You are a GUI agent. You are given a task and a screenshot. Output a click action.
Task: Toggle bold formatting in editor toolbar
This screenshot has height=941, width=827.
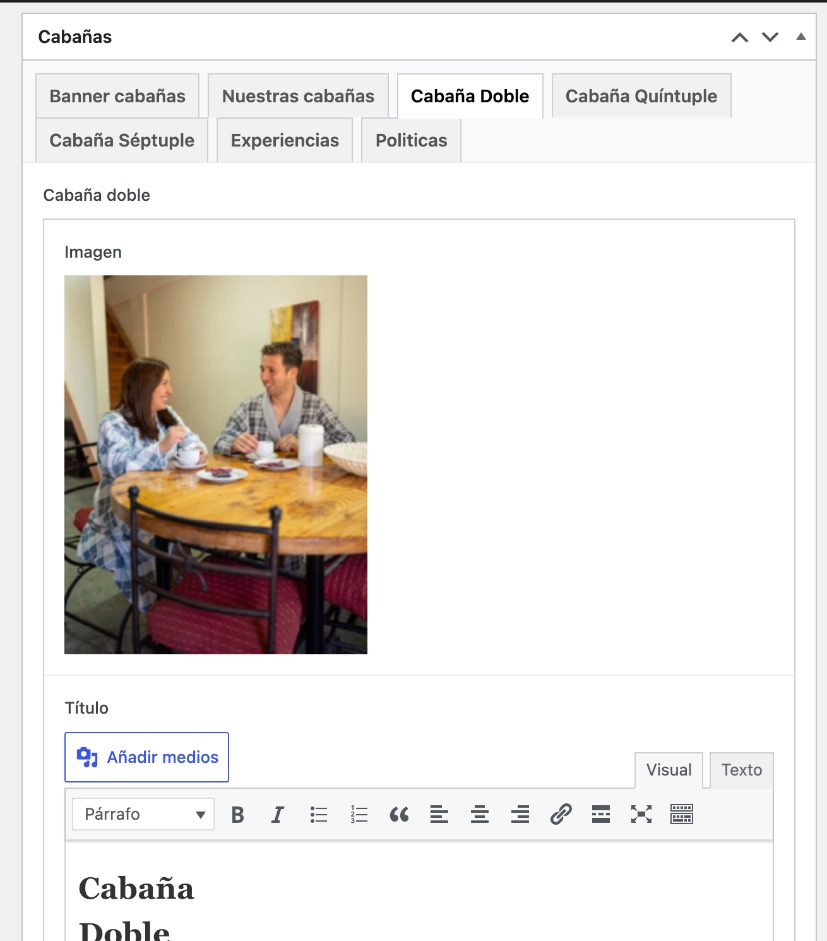[x=238, y=814]
